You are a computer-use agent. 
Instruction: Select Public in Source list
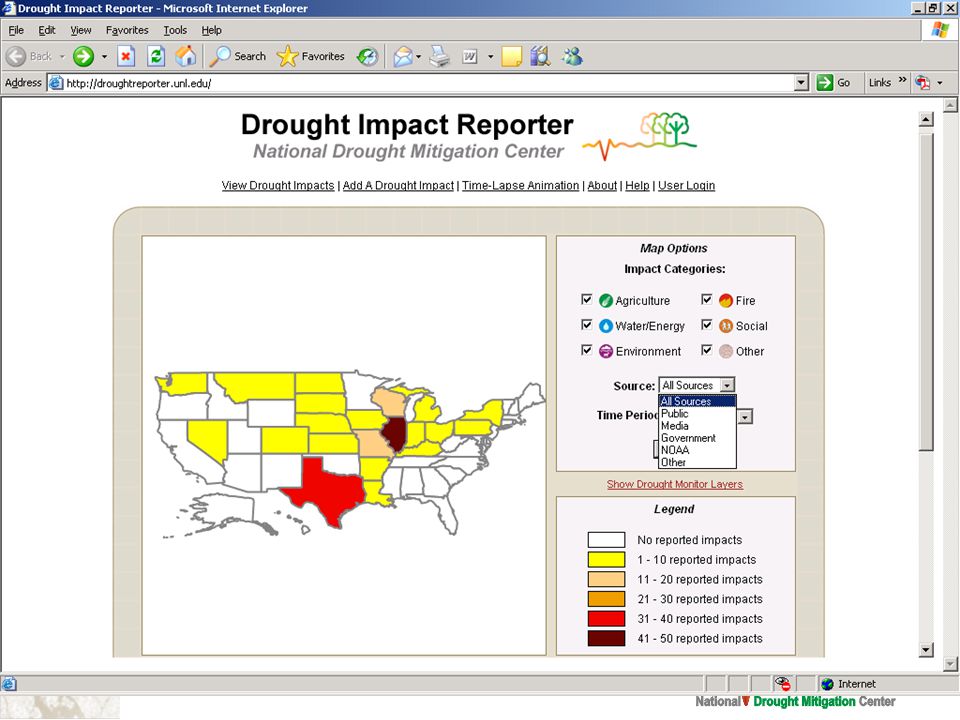click(x=697, y=414)
